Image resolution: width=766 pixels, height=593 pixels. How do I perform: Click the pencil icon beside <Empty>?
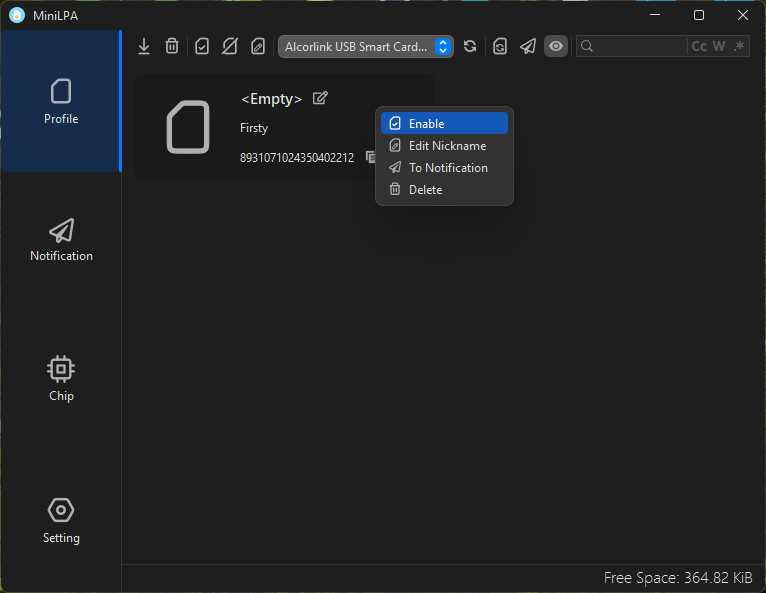pos(320,98)
